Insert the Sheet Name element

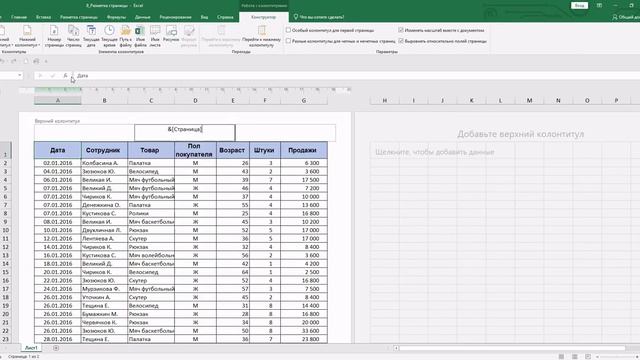(x=155, y=36)
